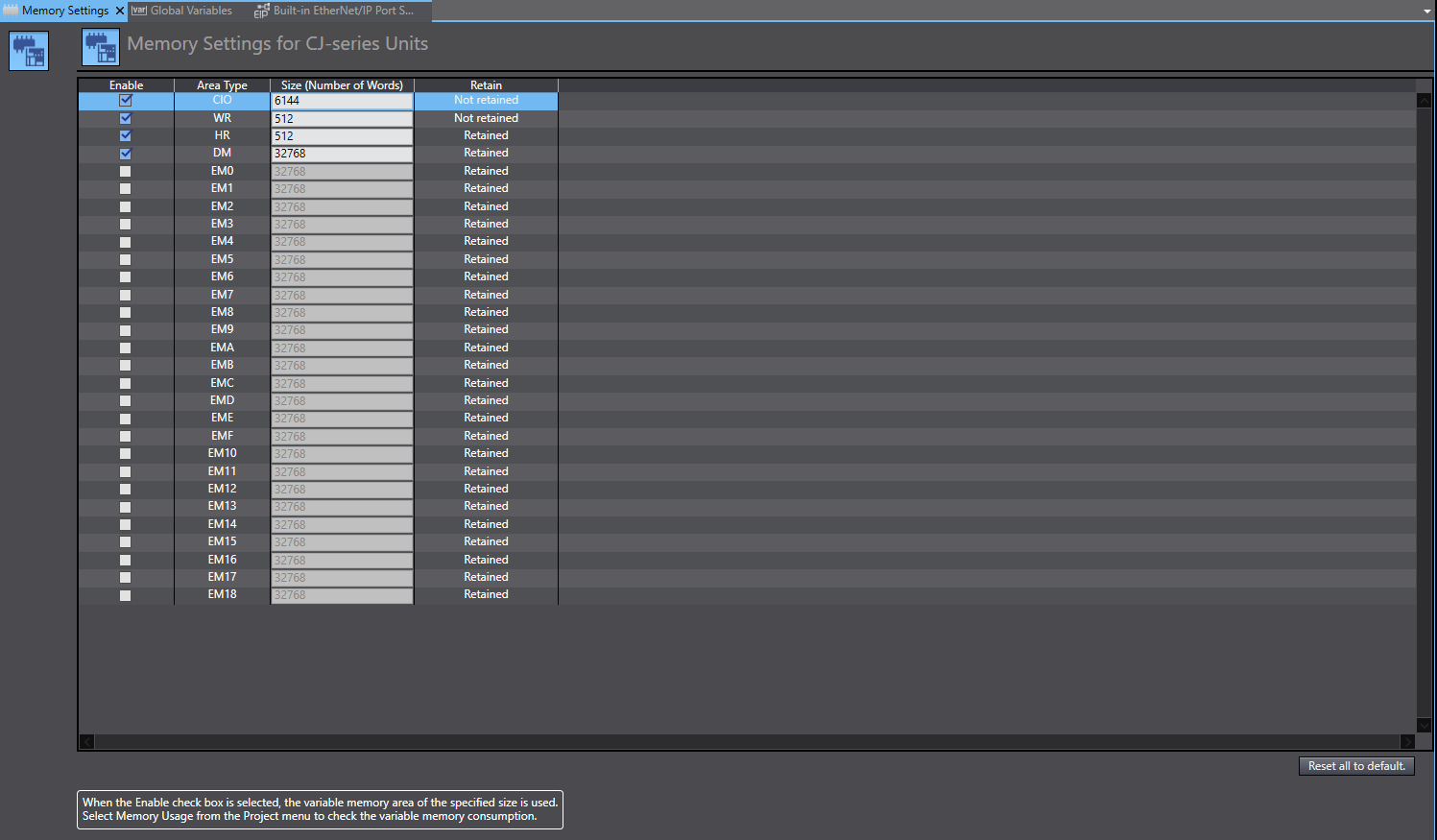
Task: Click the horizontal scrollbar left arrow
Action: point(87,742)
